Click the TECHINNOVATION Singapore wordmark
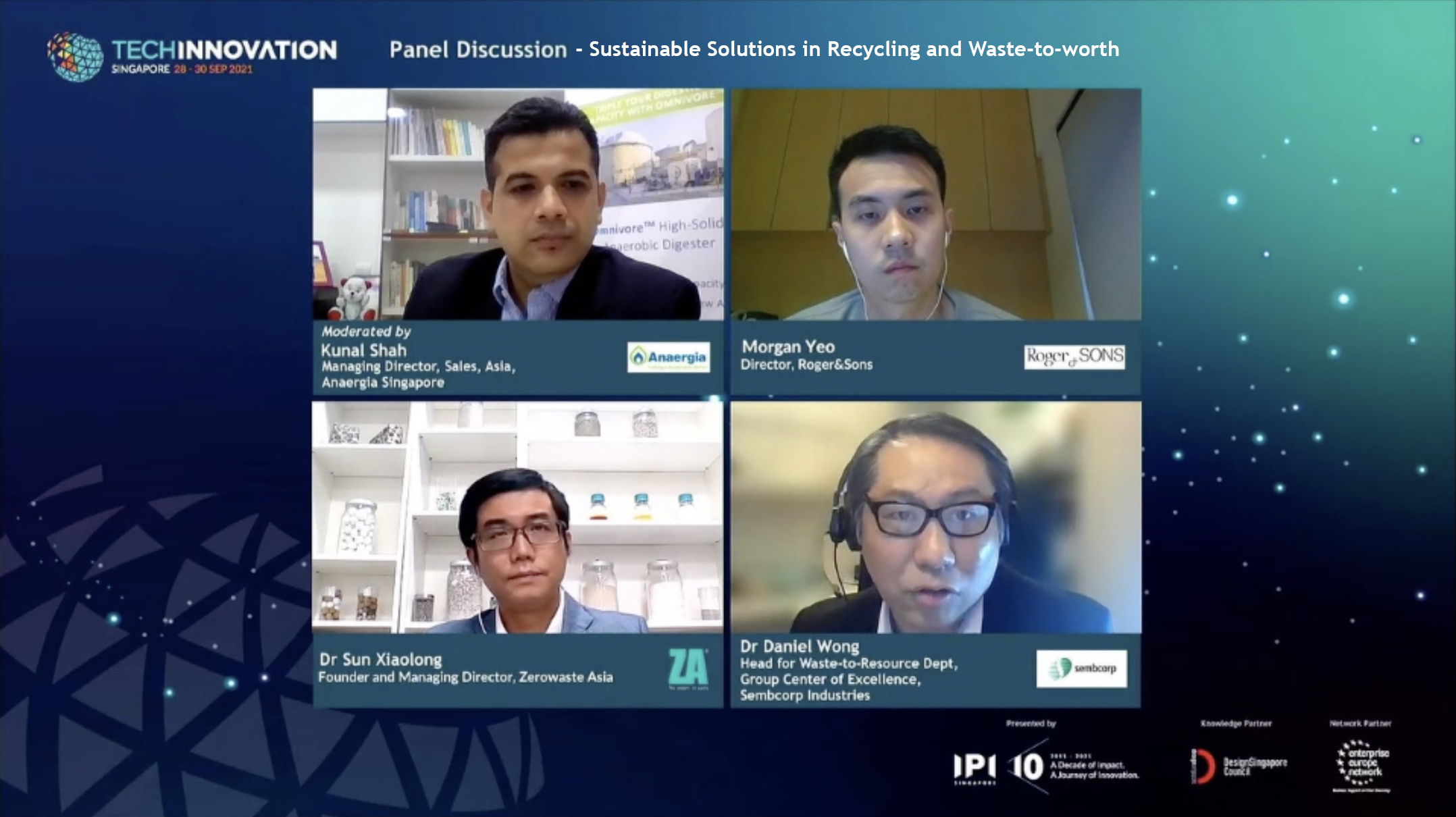This screenshot has height=817, width=1456. [x=224, y=57]
